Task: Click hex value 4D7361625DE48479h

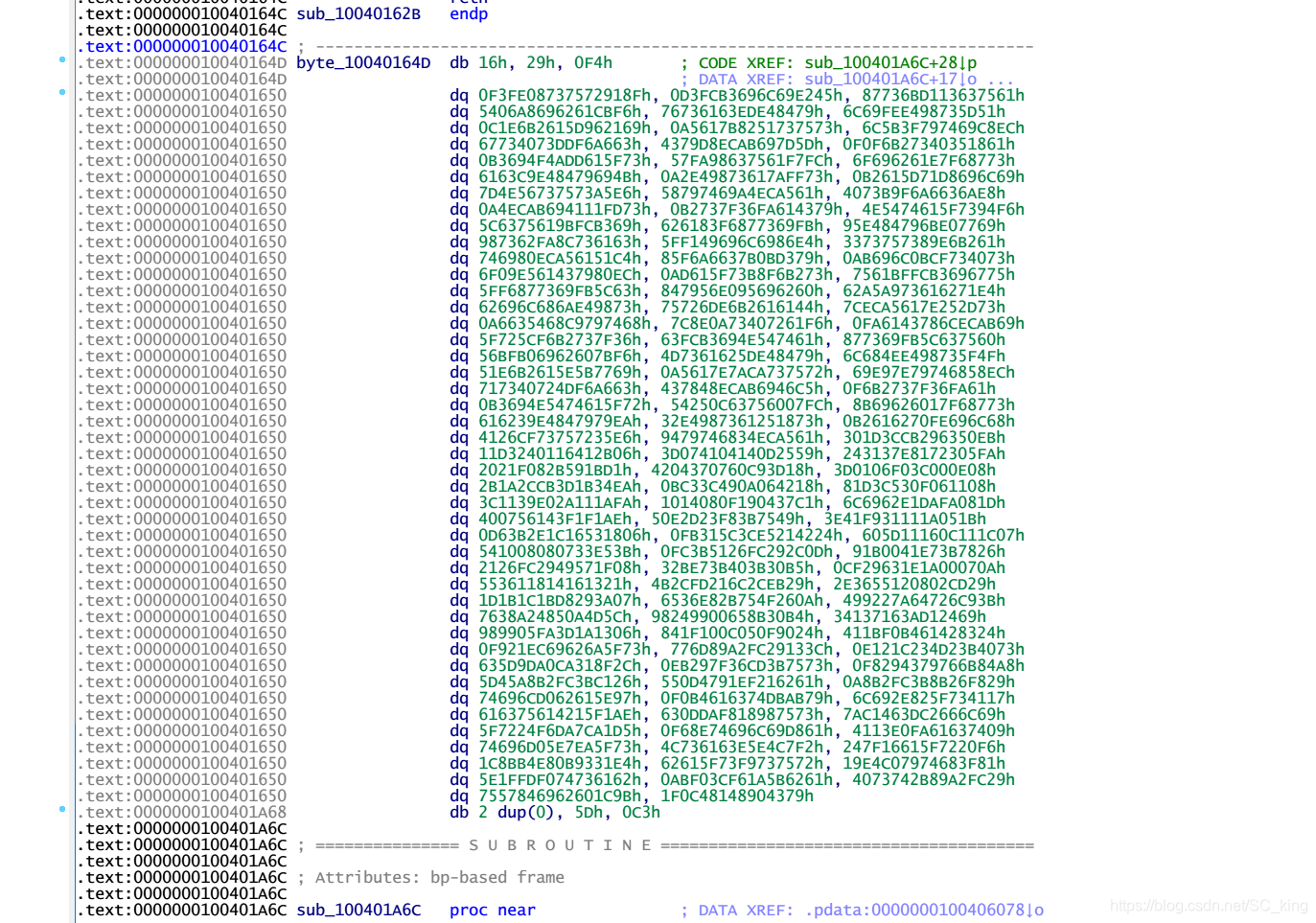Action: click(x=742, y=356)
